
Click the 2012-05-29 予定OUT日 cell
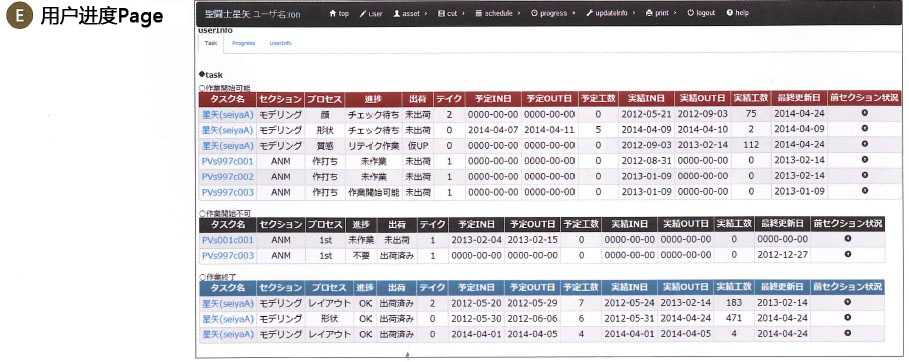pos(532,303)
